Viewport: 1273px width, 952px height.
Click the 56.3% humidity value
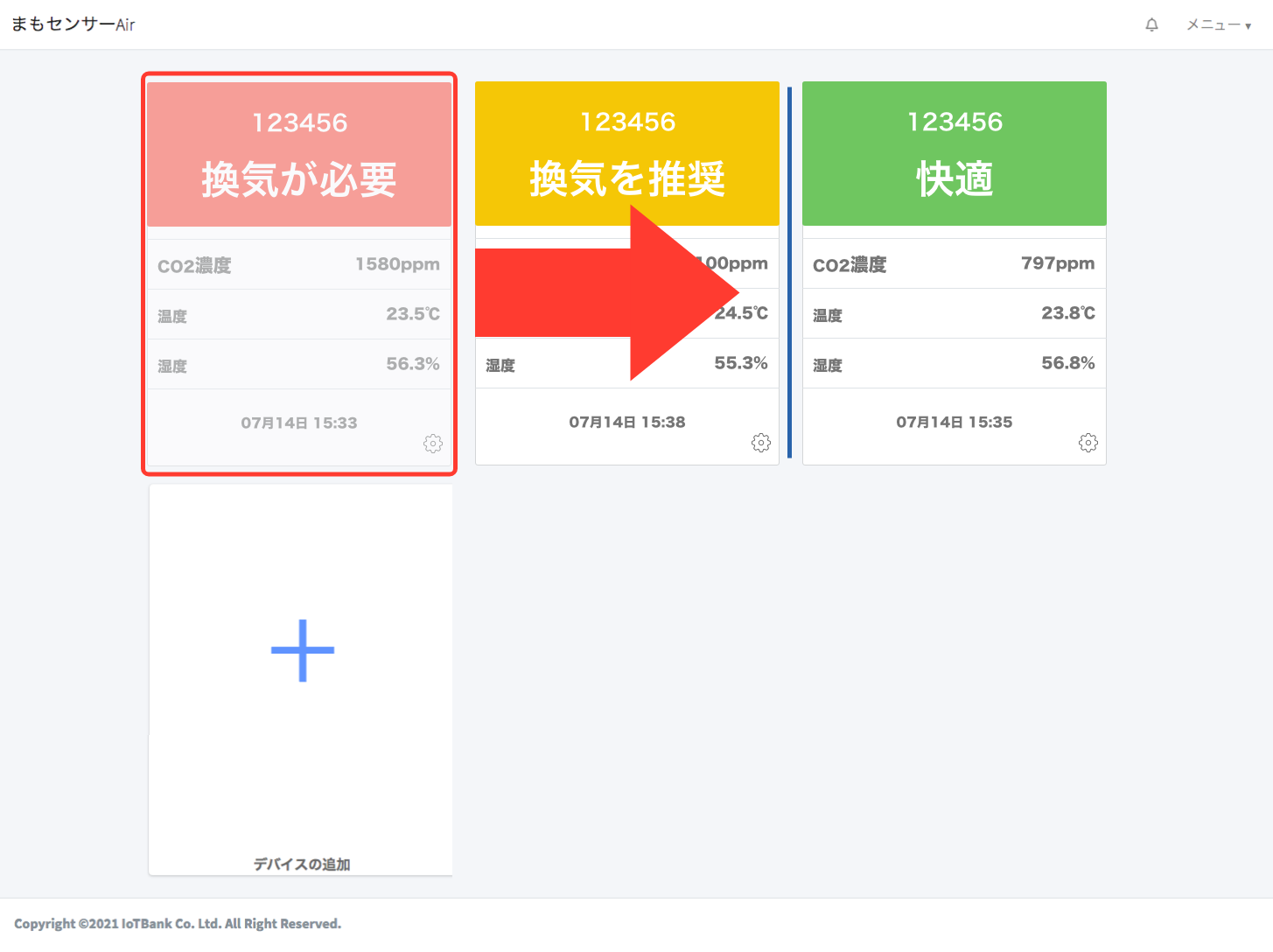(413, 364)
